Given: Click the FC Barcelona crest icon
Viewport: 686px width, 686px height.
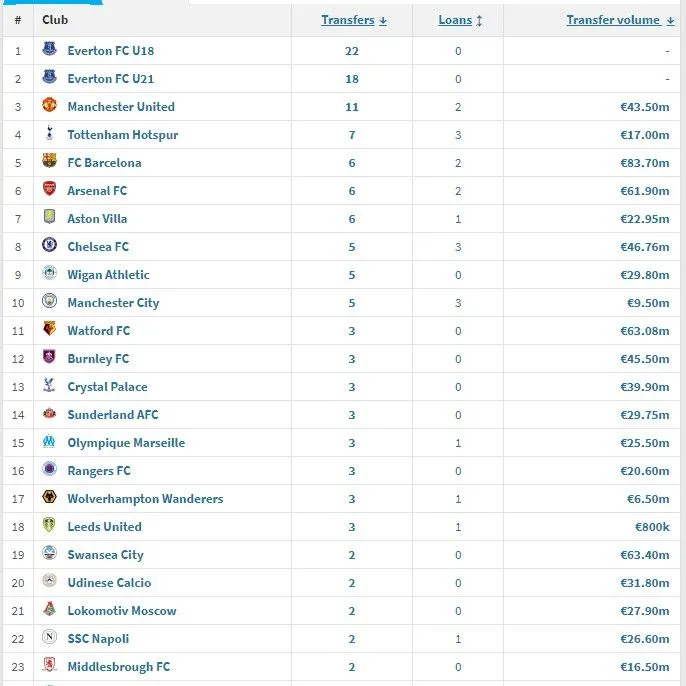Looking at the screenshot, I should pos(50,162).
